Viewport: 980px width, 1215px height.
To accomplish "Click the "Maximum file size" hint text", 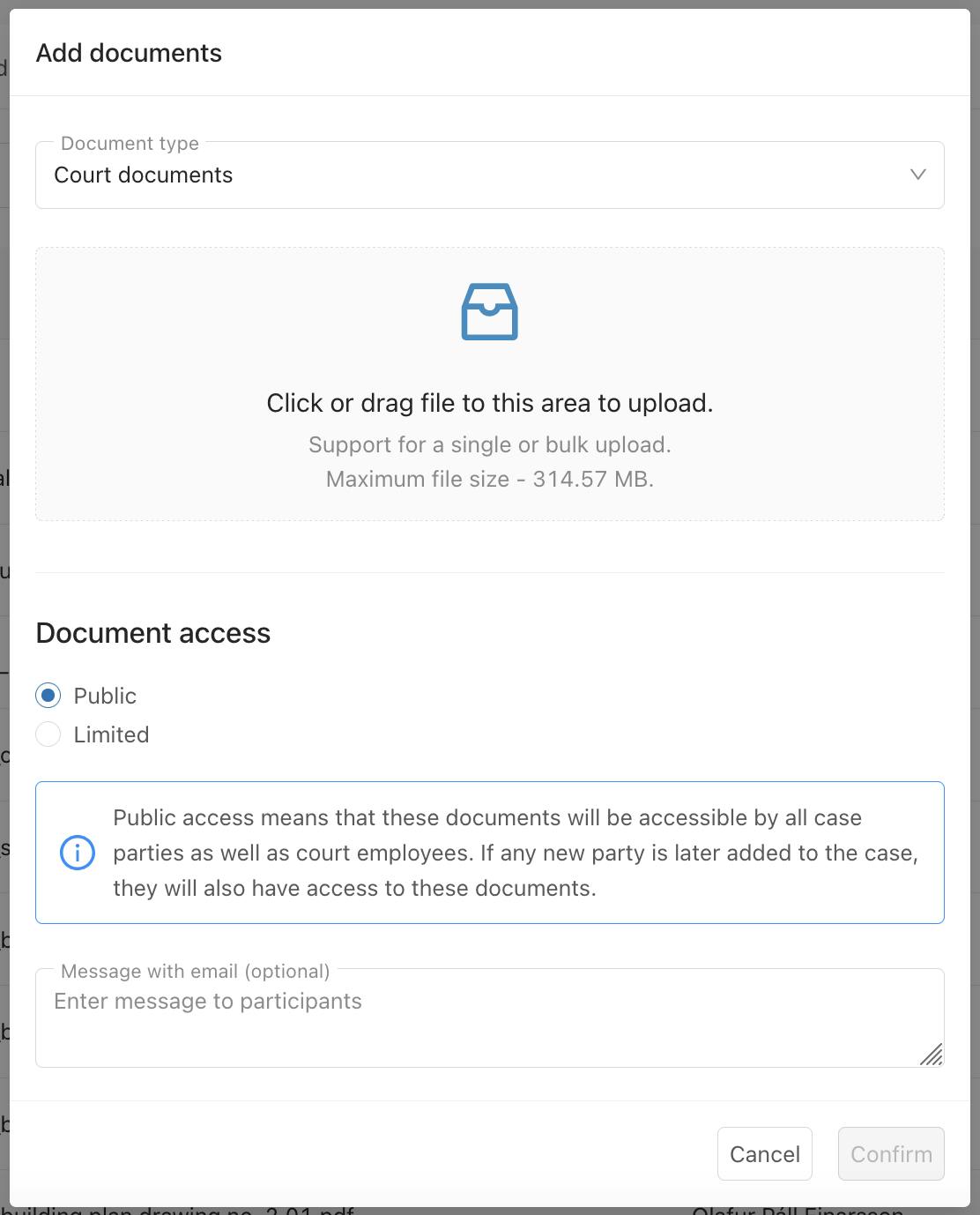I will tap(489, 479).
